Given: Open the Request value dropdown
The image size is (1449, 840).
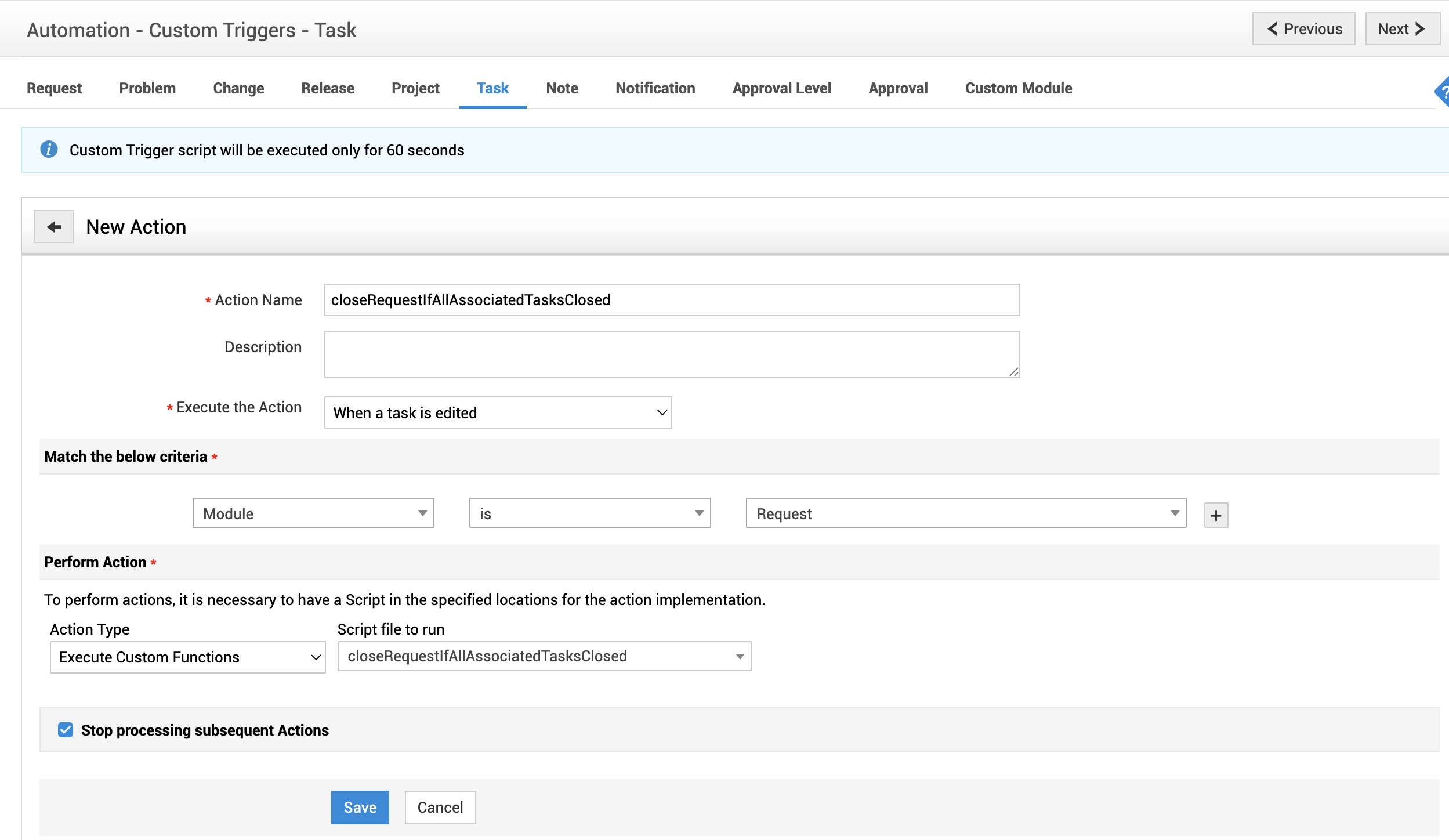Looking at the screenshot, I should (x=966, y=513).
